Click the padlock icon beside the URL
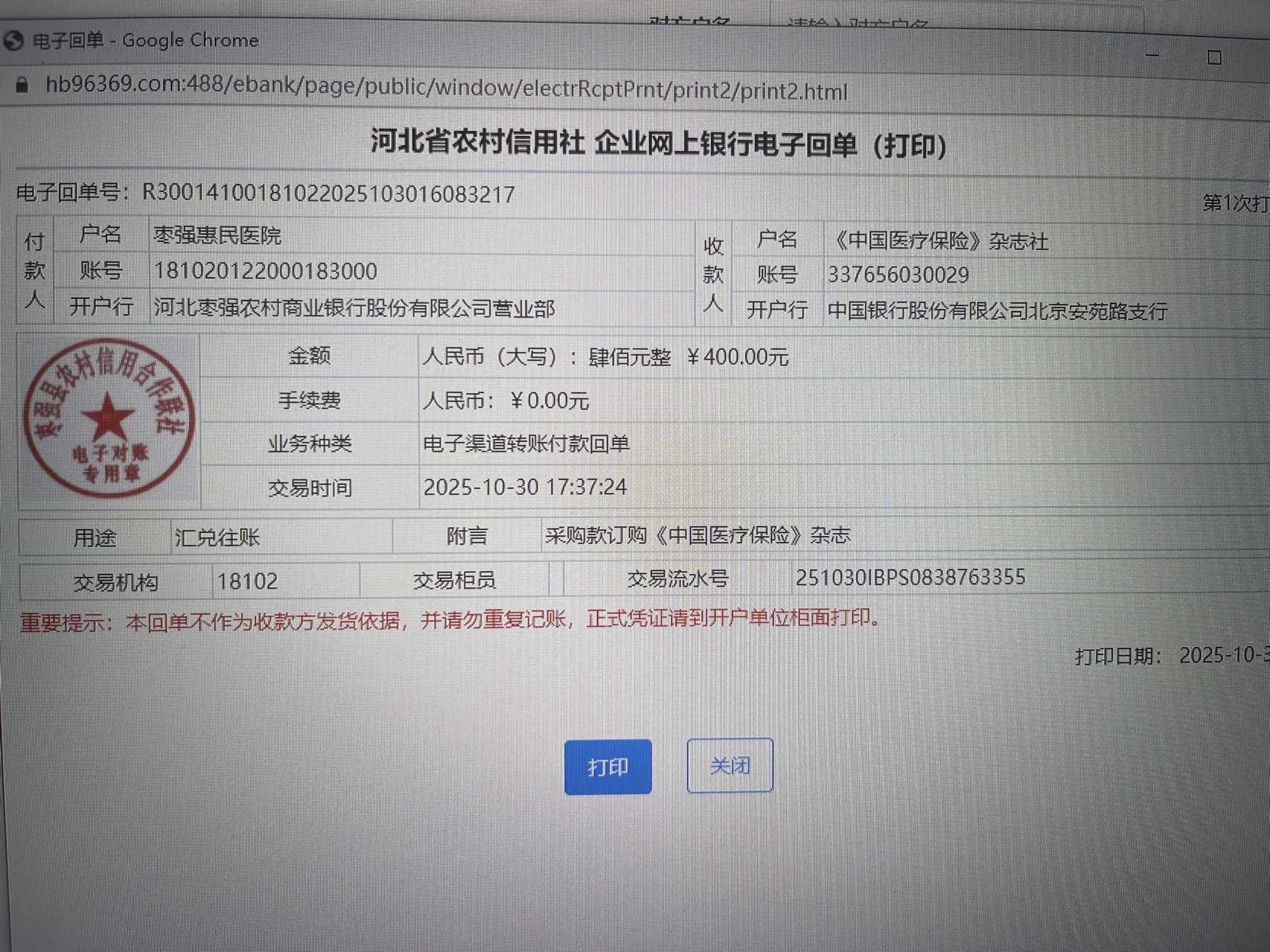The width and height of the screenshot is (1270, 952). point(22,85)
